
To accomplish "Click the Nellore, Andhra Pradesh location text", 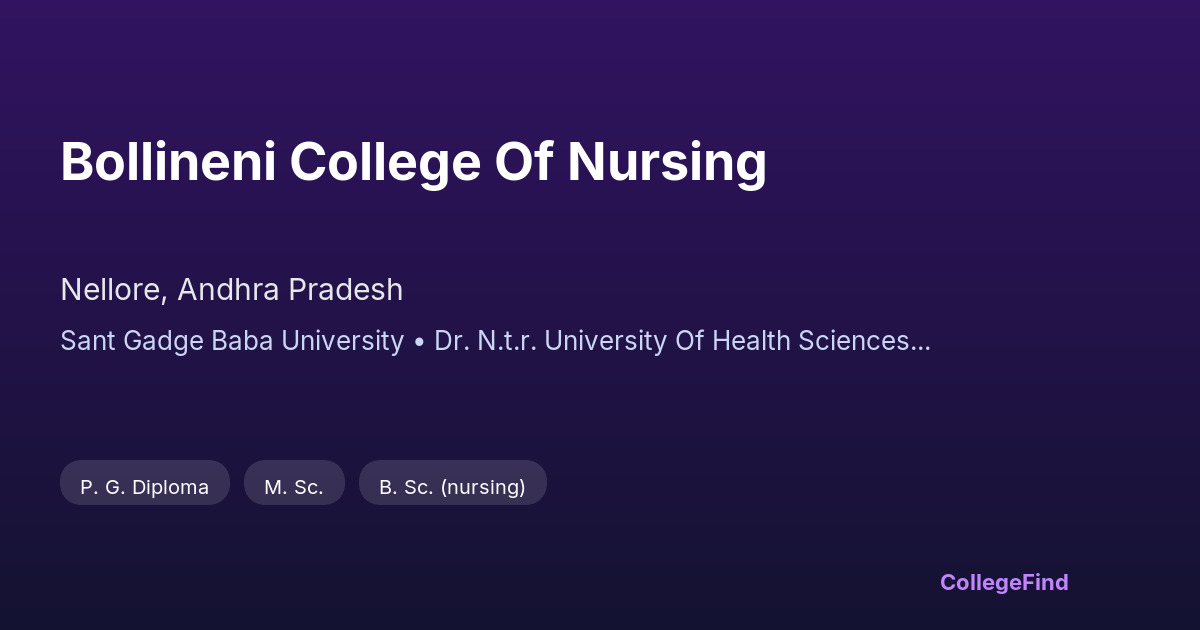I will [231, 290].
